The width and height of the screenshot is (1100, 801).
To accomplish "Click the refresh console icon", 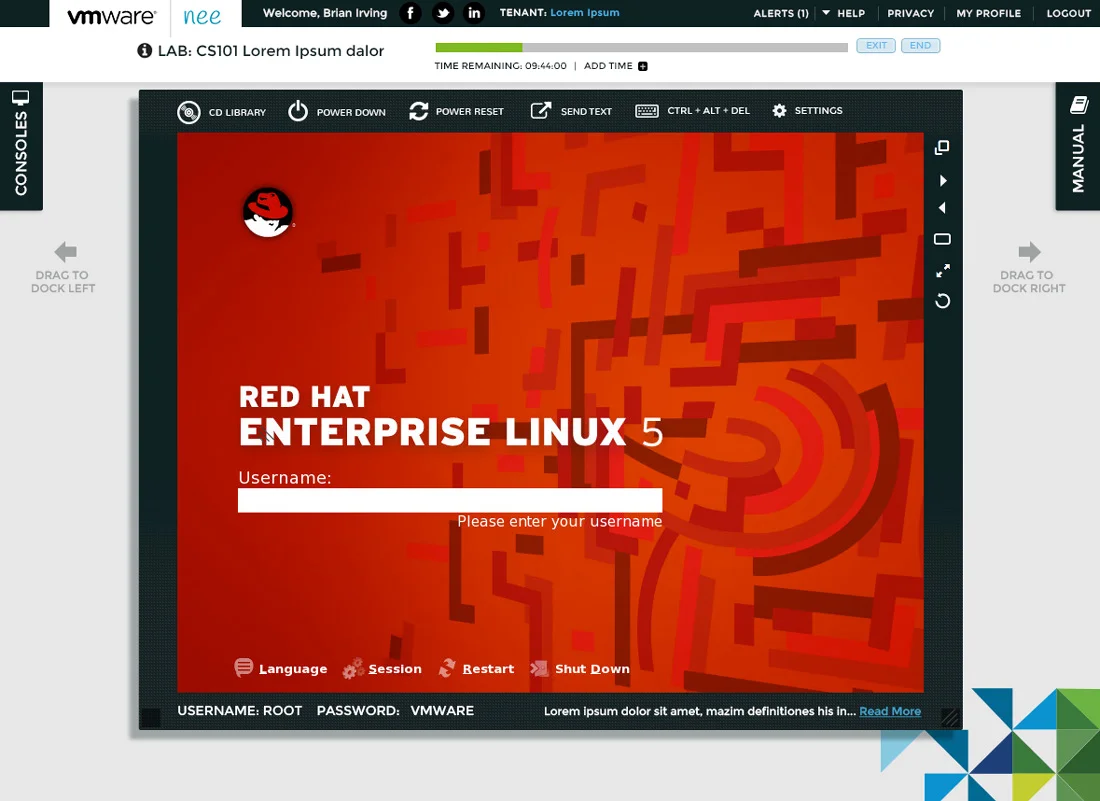I will tap(943, 301).
